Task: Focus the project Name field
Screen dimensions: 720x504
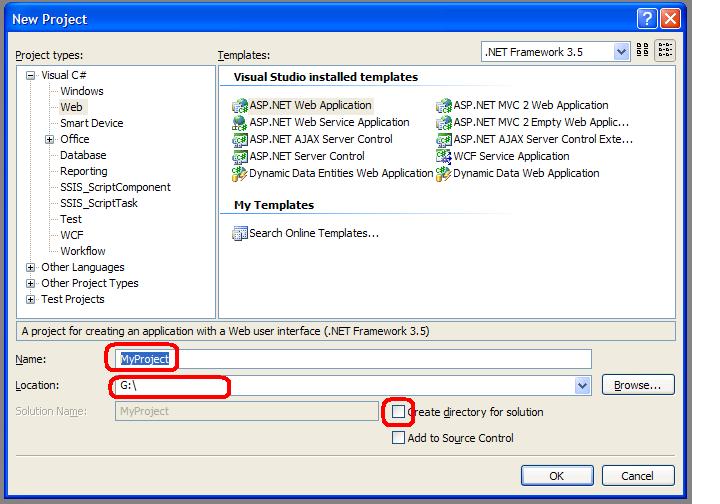Action: point(353,359)
